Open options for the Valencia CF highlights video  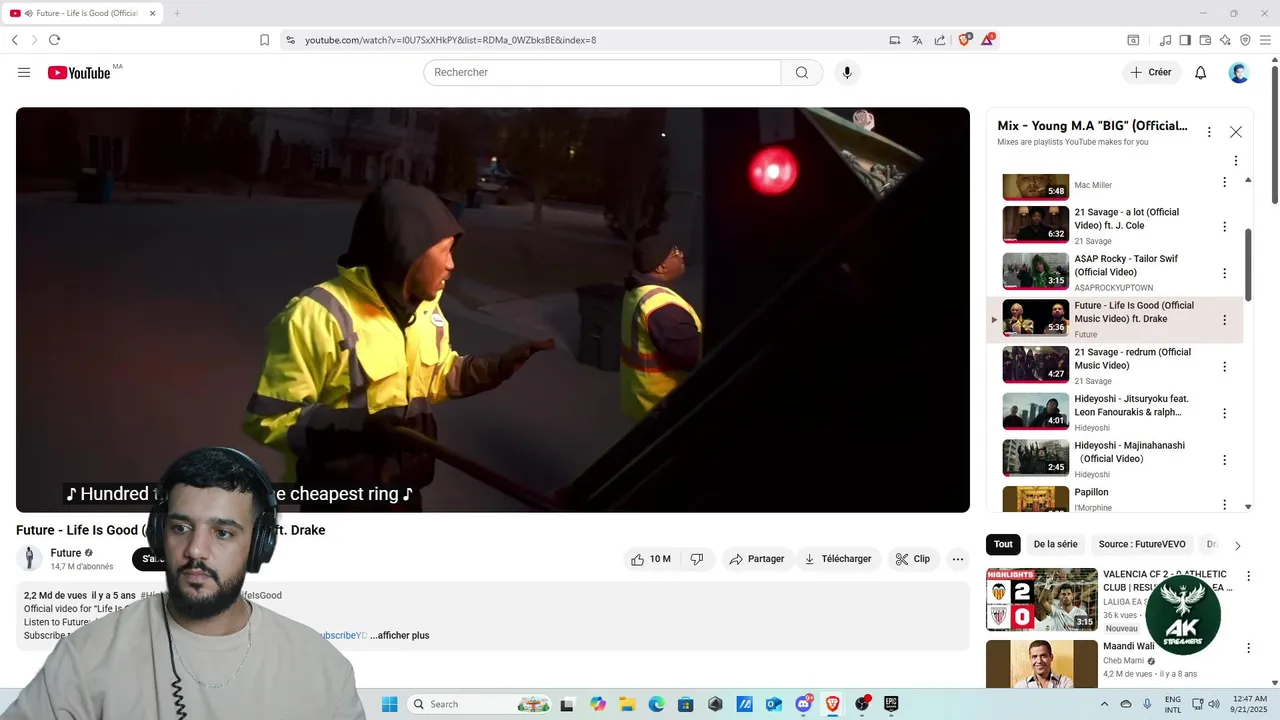[x=1248, y=576]
